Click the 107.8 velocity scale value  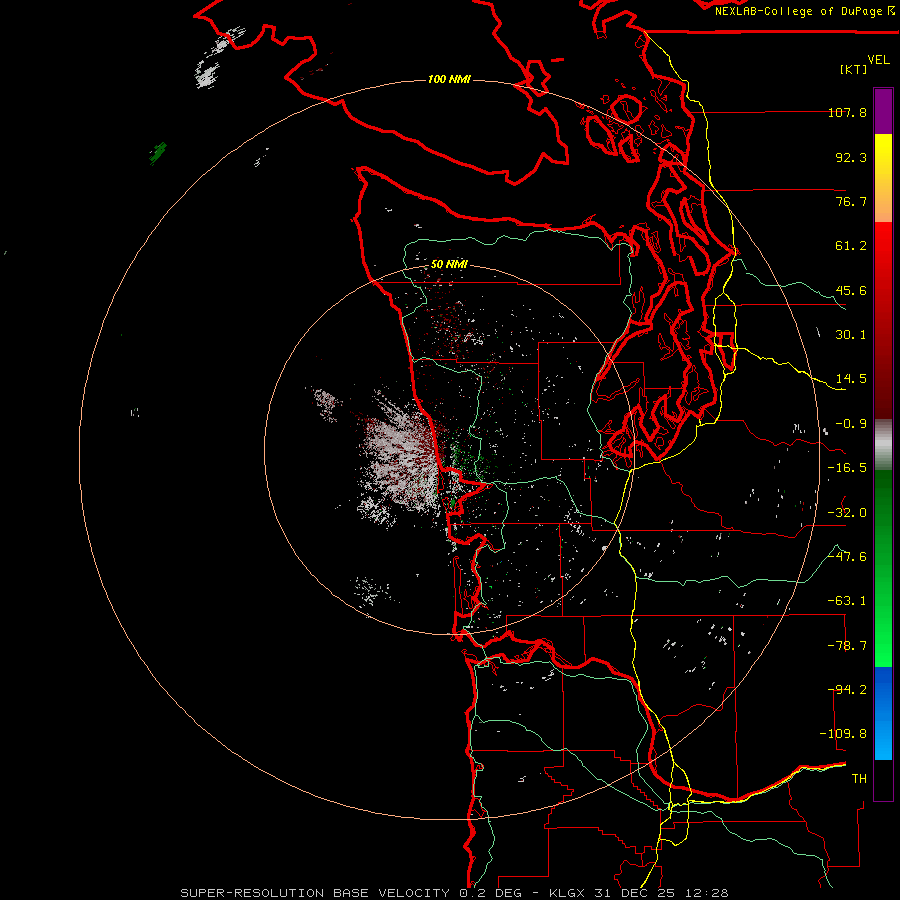pyautogui.click(x=847, y=112)
